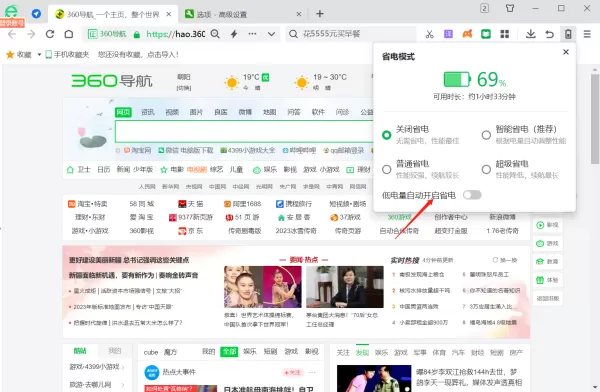Click the 360 browser logo icon
This screenshot has height=392, width=600.
click(x=11, y=11)
